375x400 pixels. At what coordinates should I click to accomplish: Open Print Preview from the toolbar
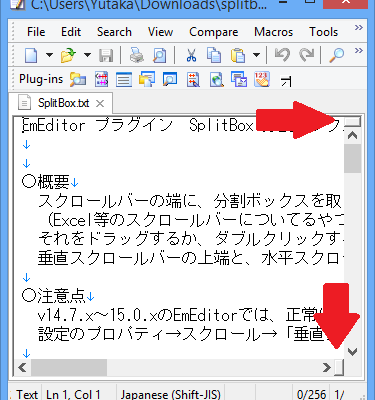pos(160,55)
